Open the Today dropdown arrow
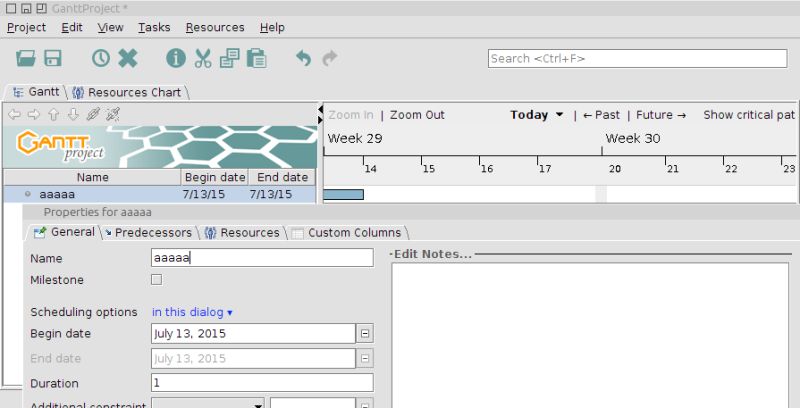800x408 pixels. pos(560,115)
